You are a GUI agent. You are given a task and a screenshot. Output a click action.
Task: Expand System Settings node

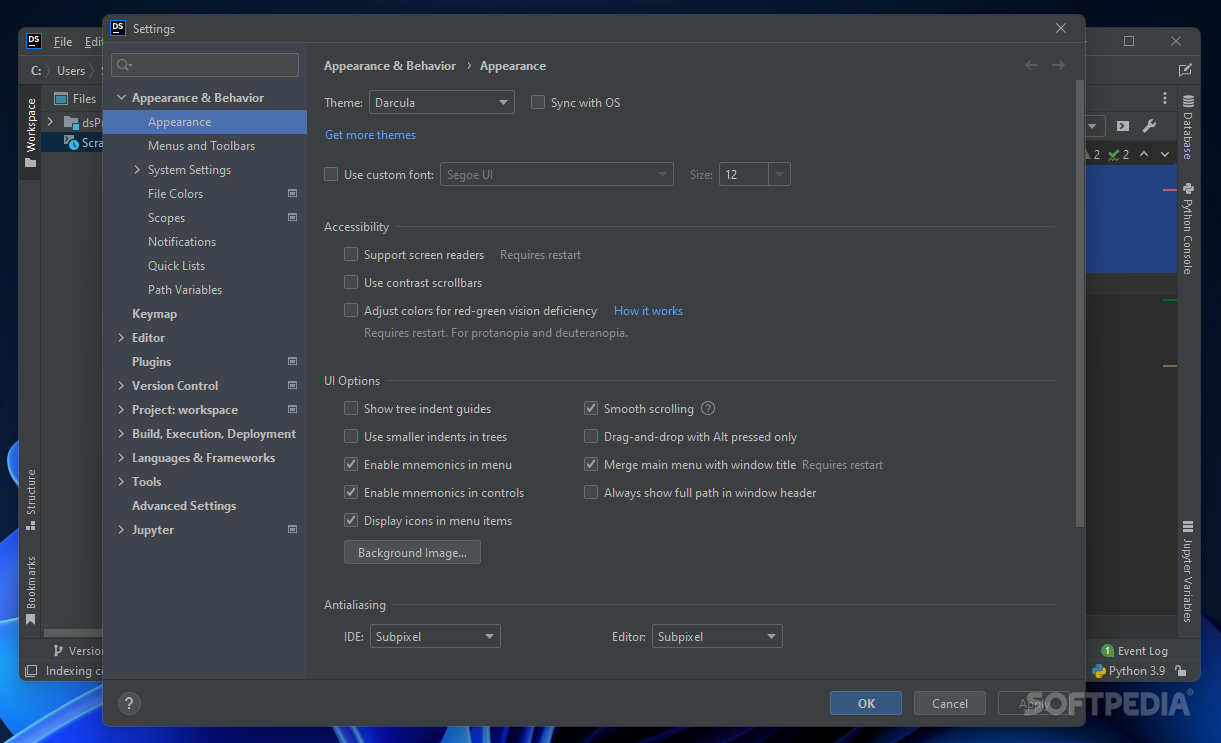click(x=137, y=169)
